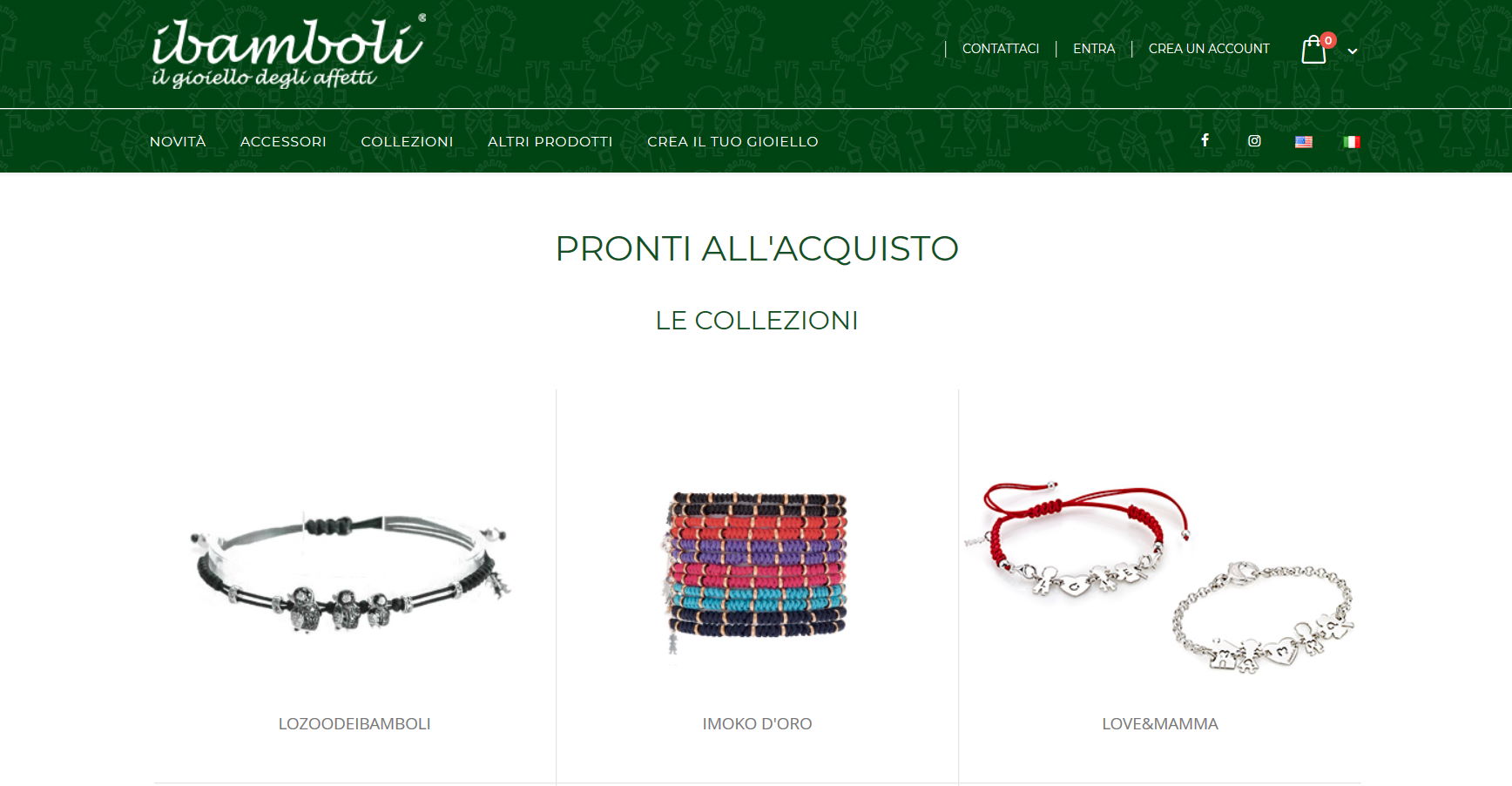The width and height of the screenshot is (1512, 786).
Task: Switch language with the US flag
Action: pos(1304,142)
